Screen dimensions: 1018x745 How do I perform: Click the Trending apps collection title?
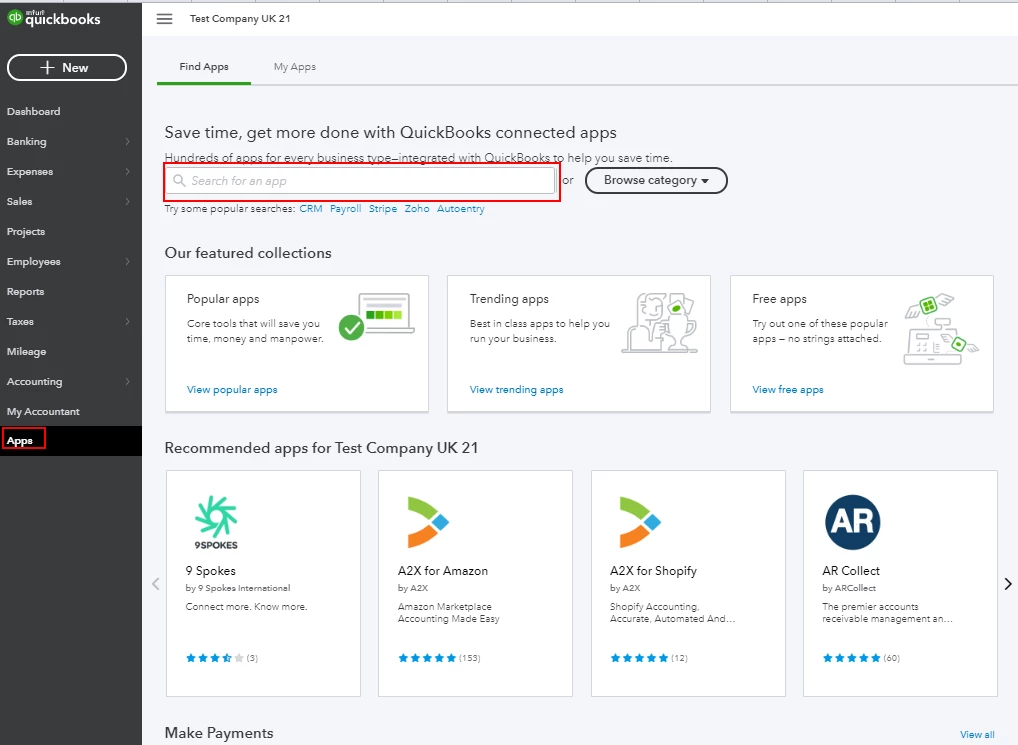click(x=510, y=299)
